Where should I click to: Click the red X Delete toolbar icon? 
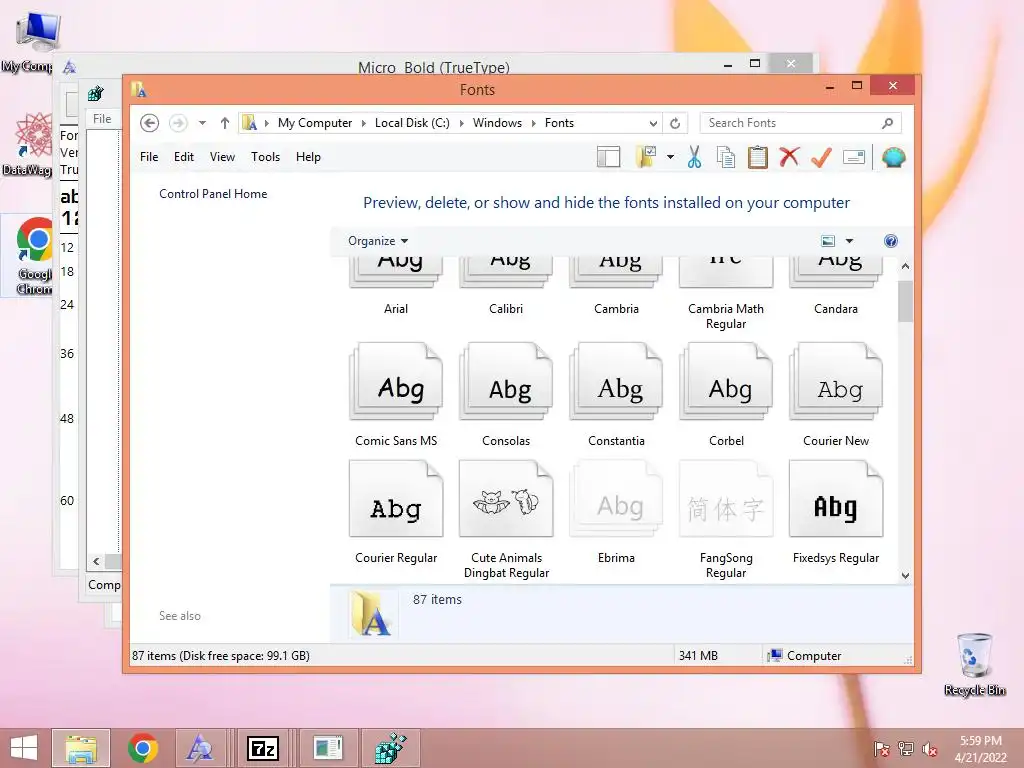pyautogui.click(x=790, y=157)
